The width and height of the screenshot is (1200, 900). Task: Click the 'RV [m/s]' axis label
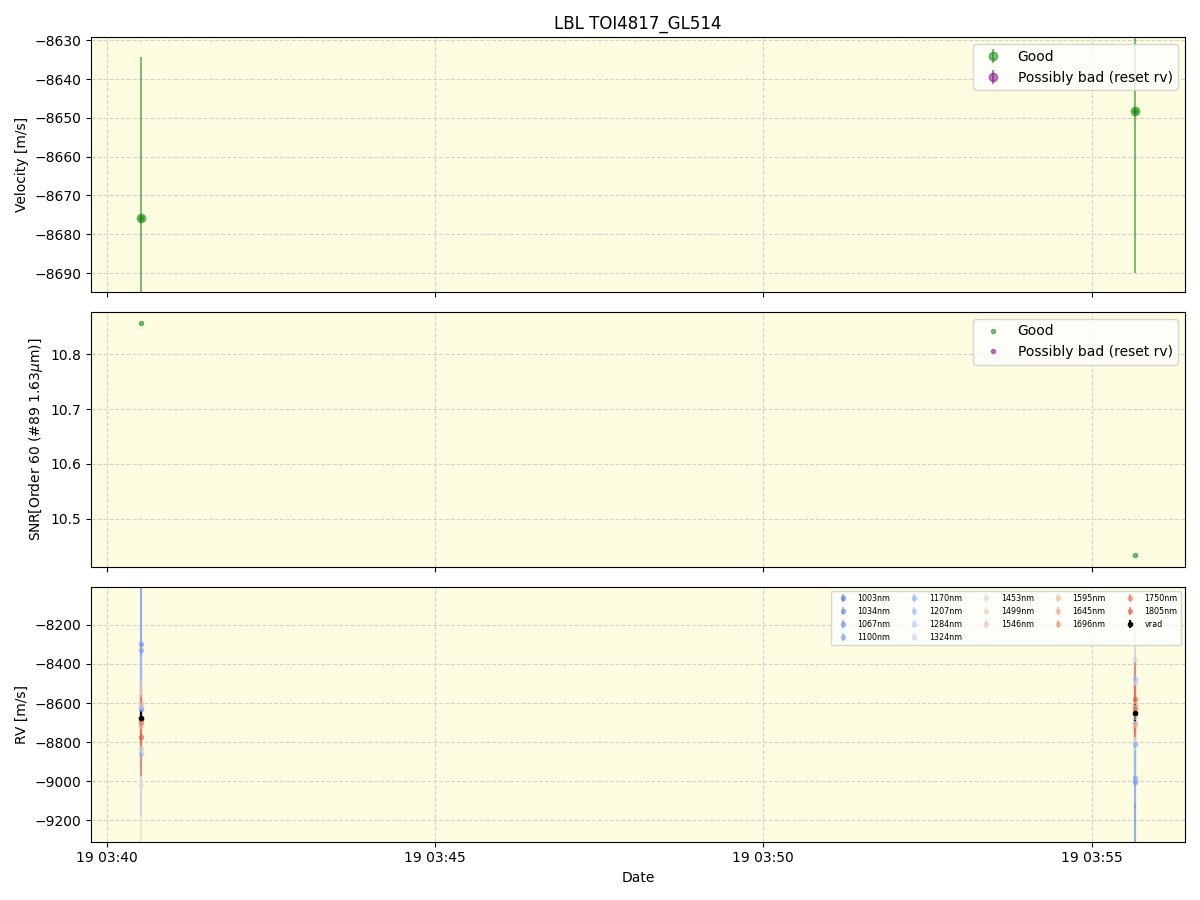[21, 714]
